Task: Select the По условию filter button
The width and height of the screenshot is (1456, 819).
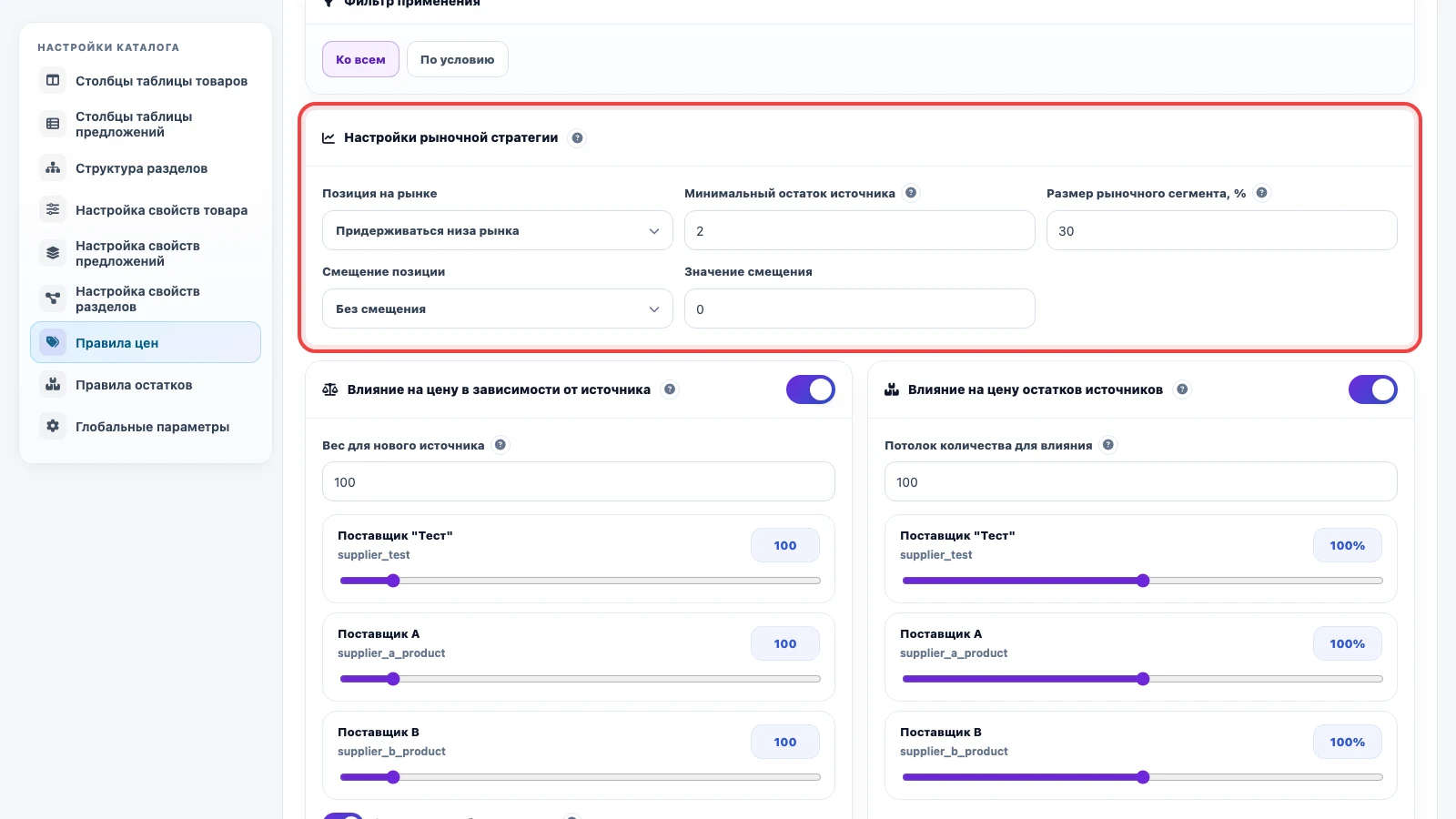Action: [x=457, y=59]
